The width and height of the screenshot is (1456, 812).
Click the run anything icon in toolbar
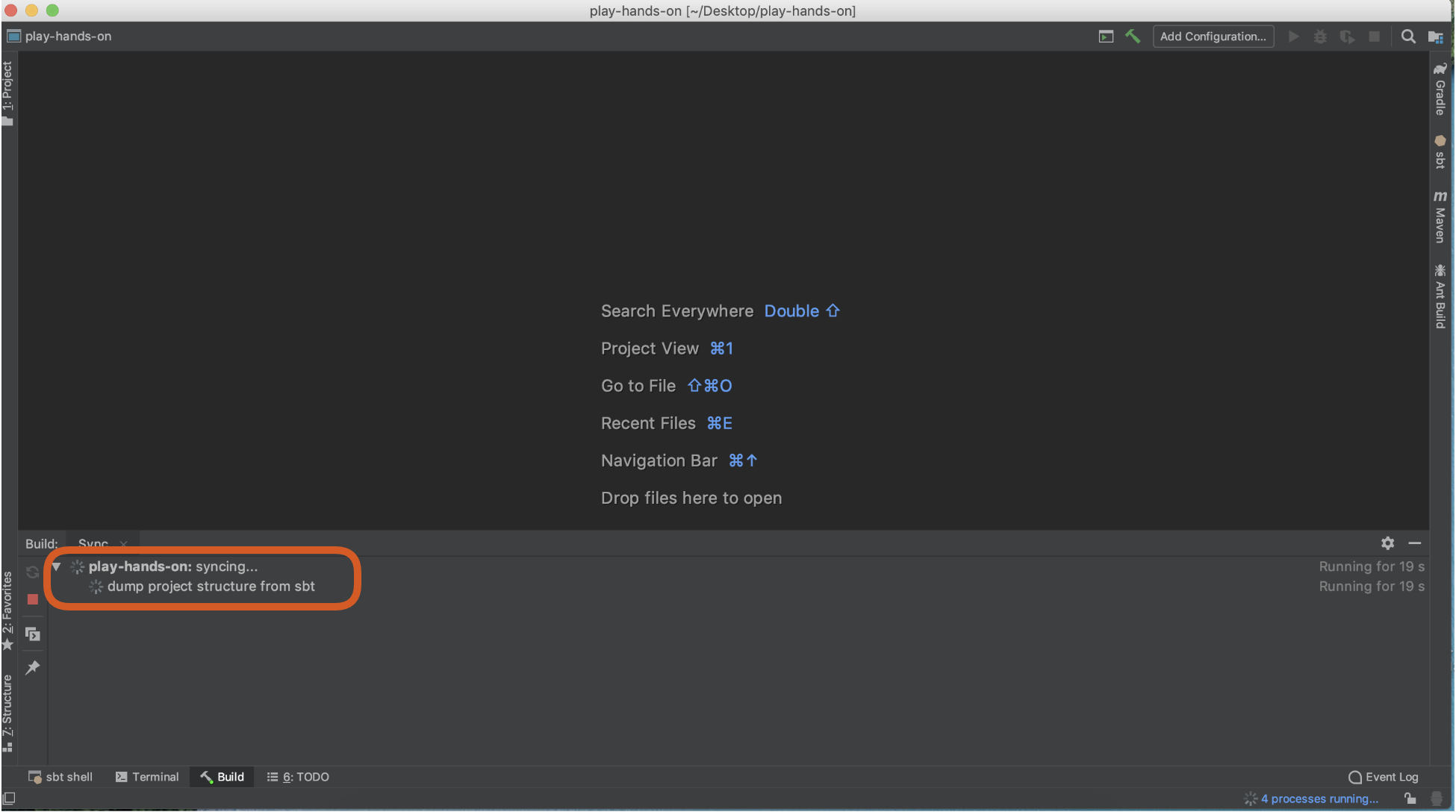click(1106, 36)
